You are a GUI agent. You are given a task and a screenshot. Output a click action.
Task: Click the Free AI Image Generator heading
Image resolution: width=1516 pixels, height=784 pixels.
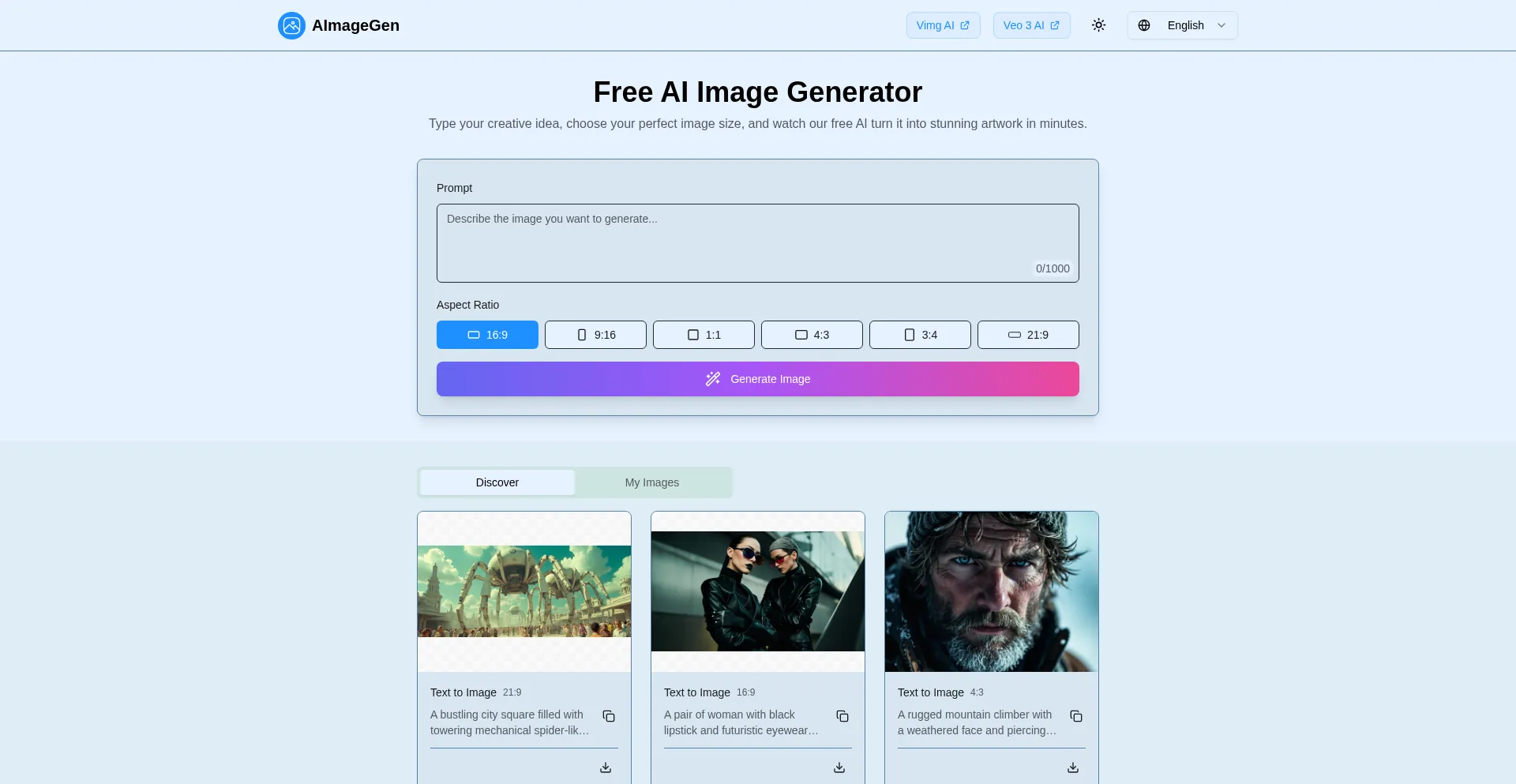pos(758,92)
